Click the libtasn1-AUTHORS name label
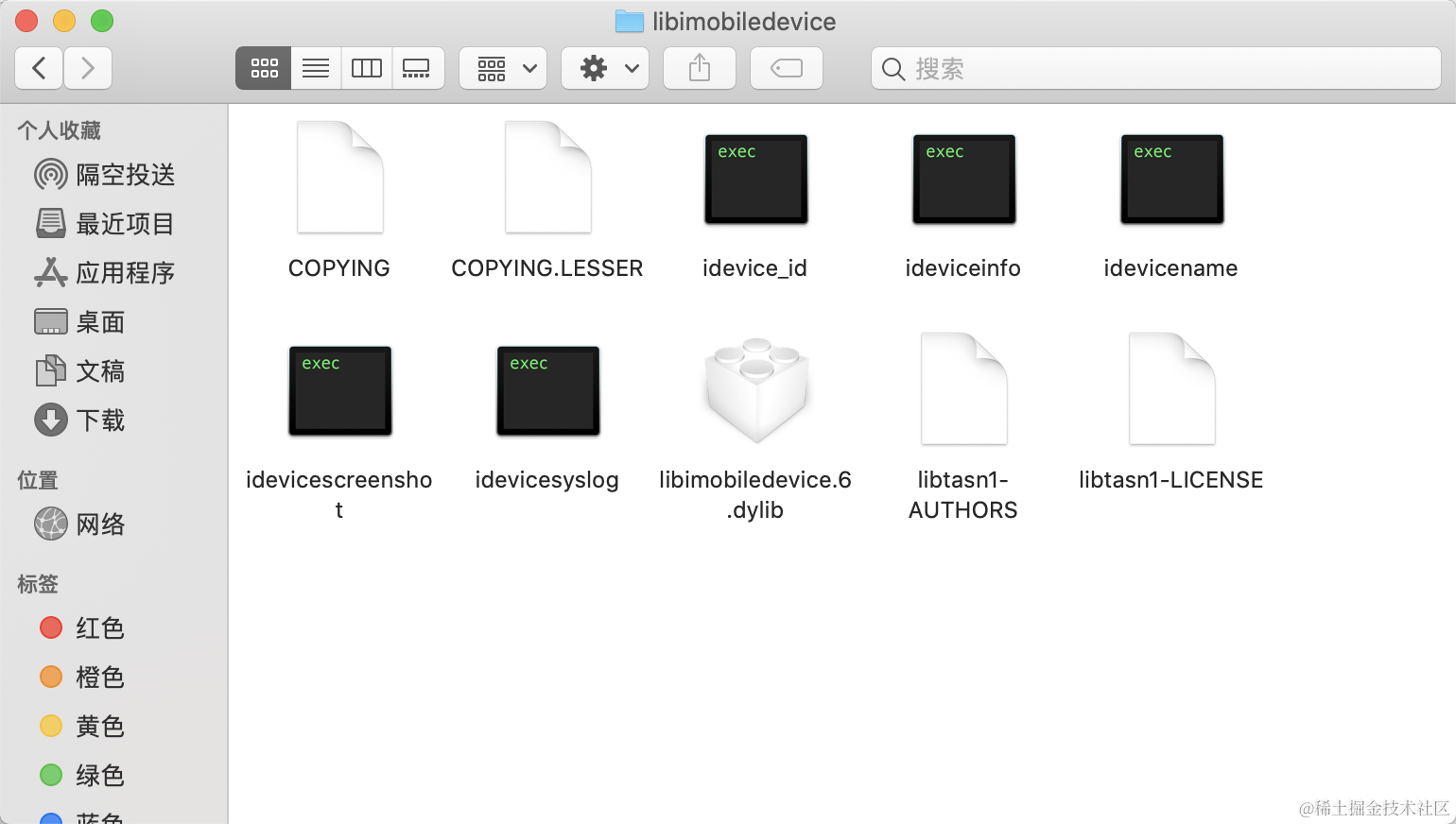The width and height of the screenshot is (1456, 824). [x=963, y=494]
